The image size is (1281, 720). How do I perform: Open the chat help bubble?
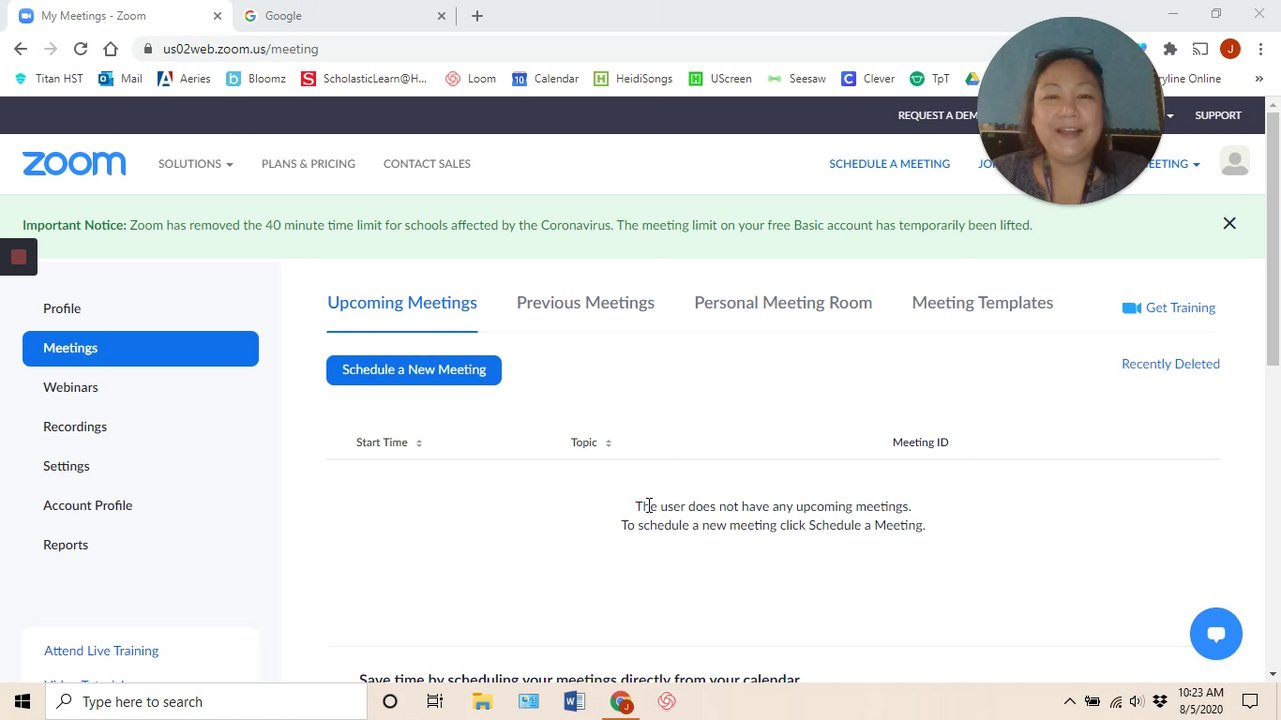pos(1216,634)
